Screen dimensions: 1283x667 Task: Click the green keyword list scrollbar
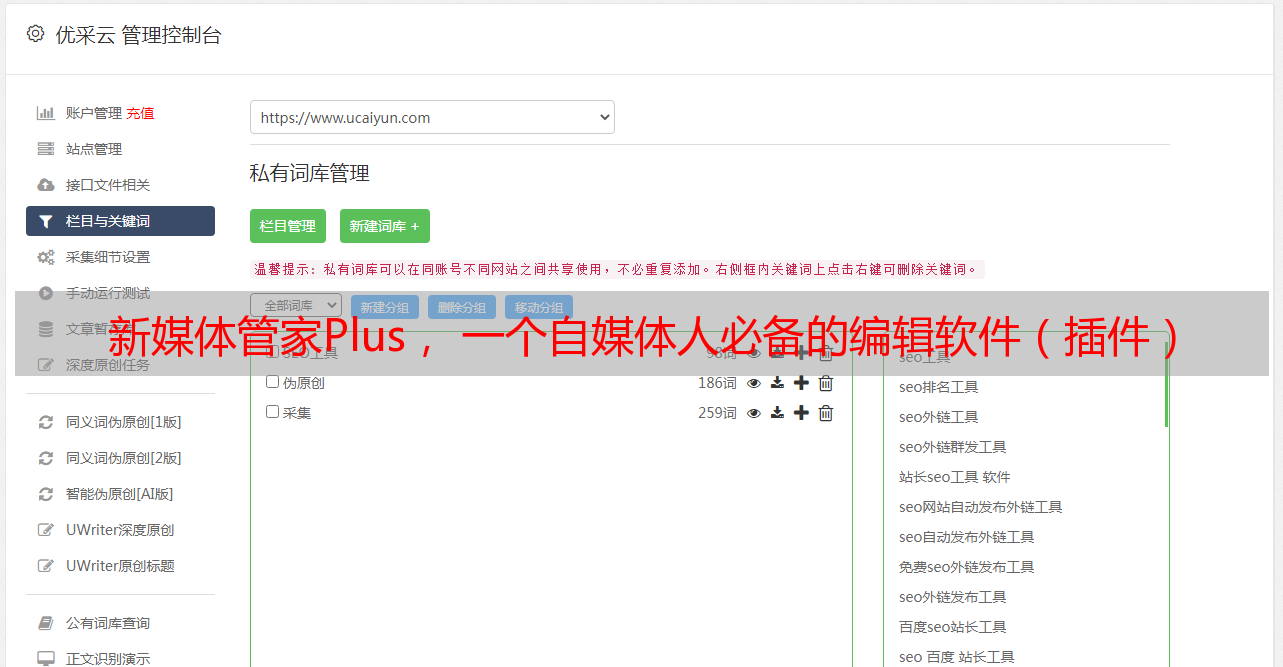pos(1166,385)
